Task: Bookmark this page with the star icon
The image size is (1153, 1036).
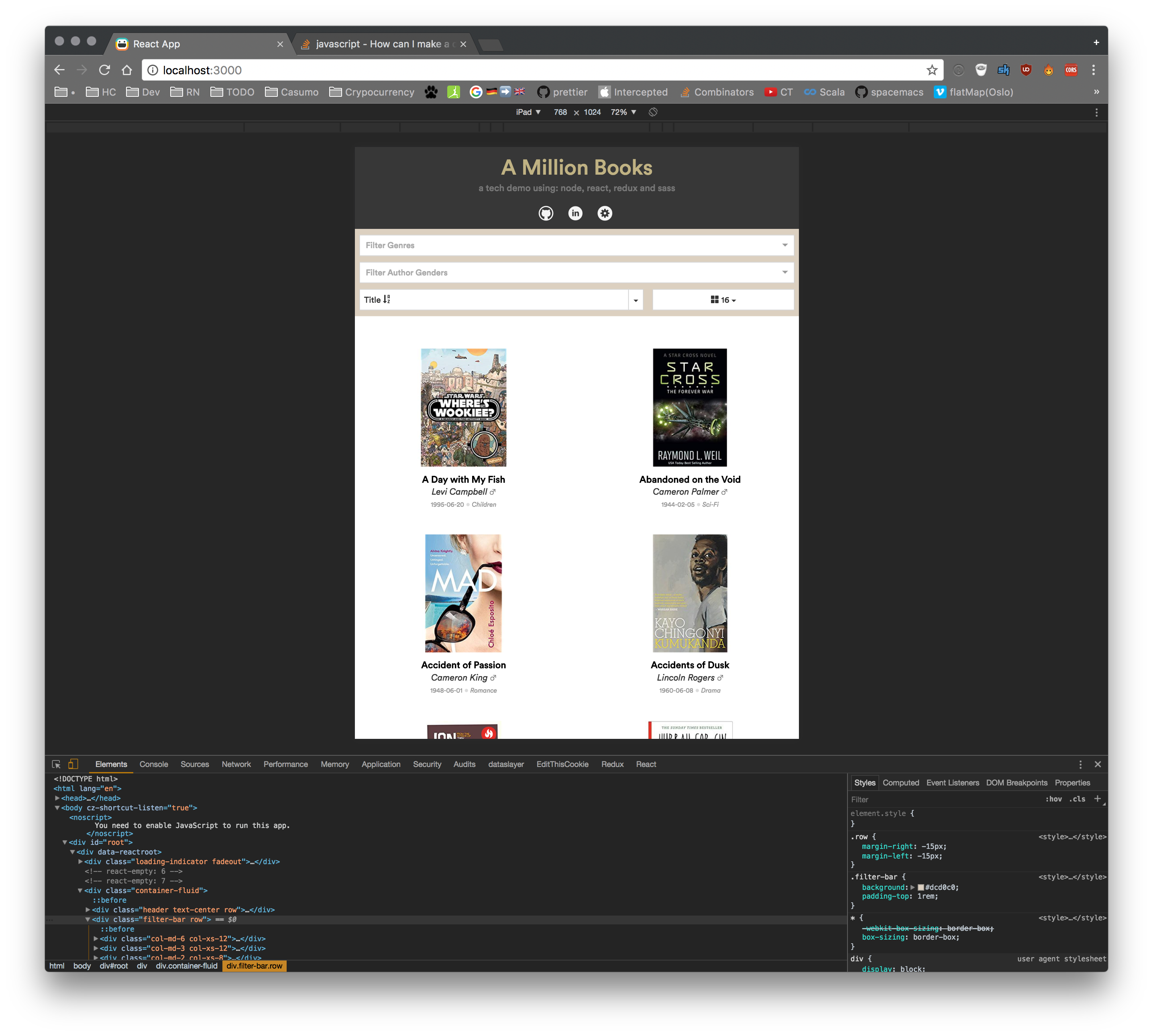Action: click(932, 70)
